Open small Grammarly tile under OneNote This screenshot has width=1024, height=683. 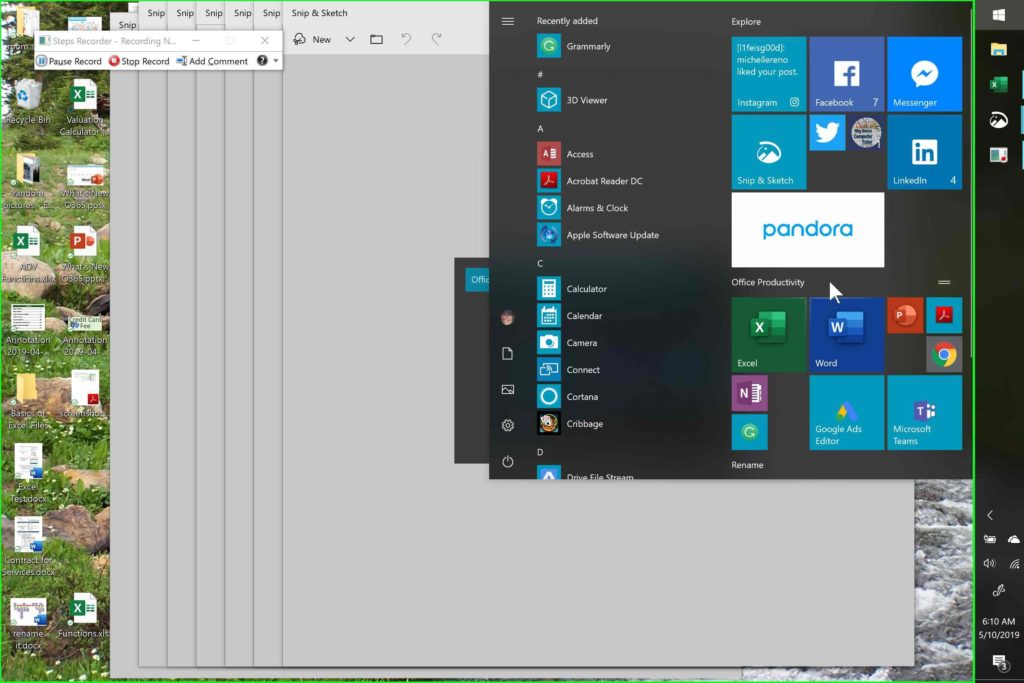[750, 432]
